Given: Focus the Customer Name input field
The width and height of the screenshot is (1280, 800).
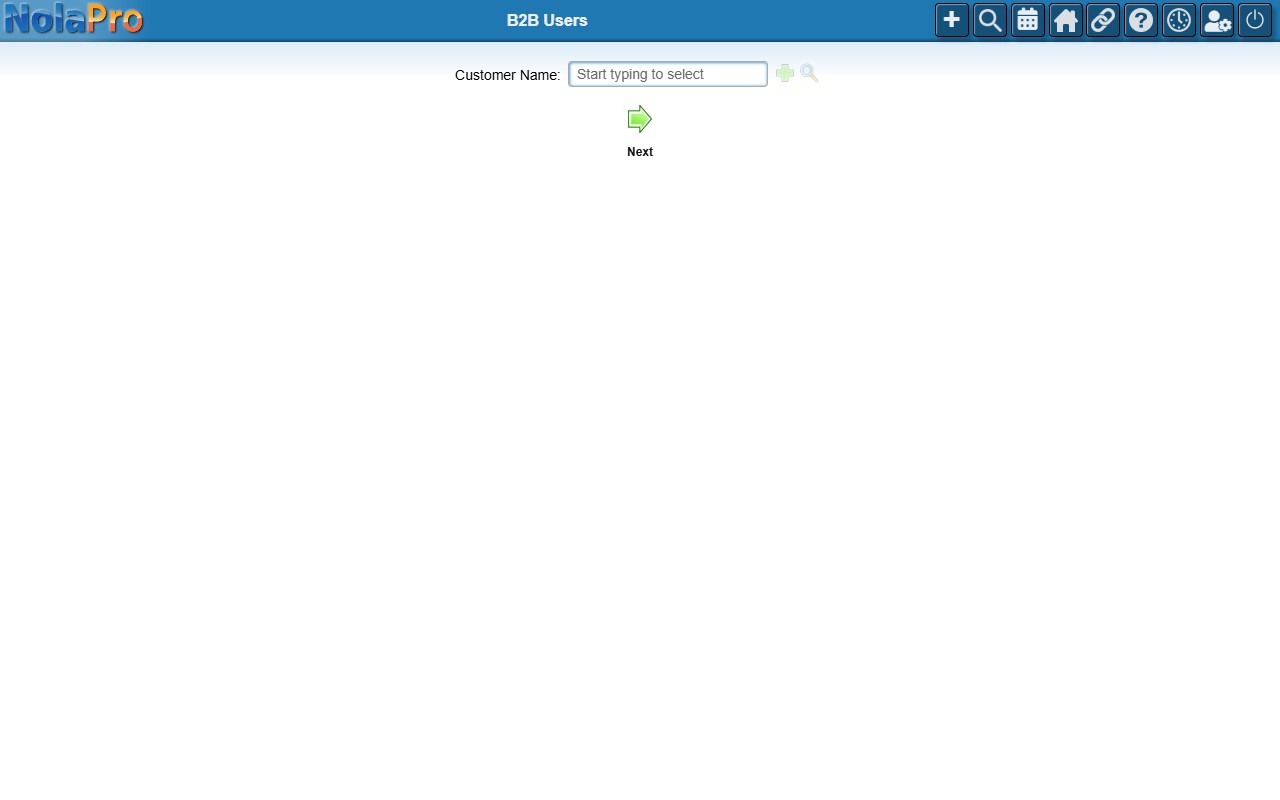Looking at the screenshot, I should (668, 74).
